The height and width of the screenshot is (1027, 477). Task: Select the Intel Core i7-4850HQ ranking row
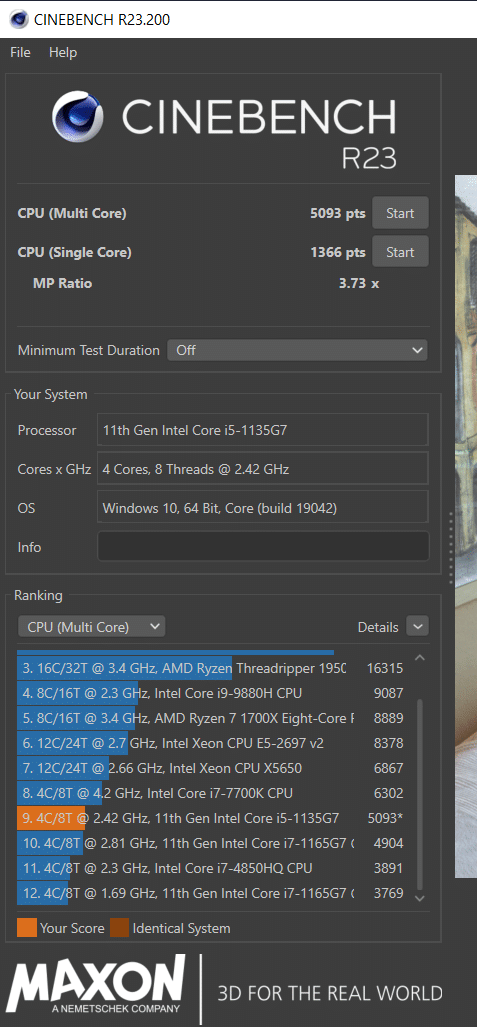[x=213, y=868]
